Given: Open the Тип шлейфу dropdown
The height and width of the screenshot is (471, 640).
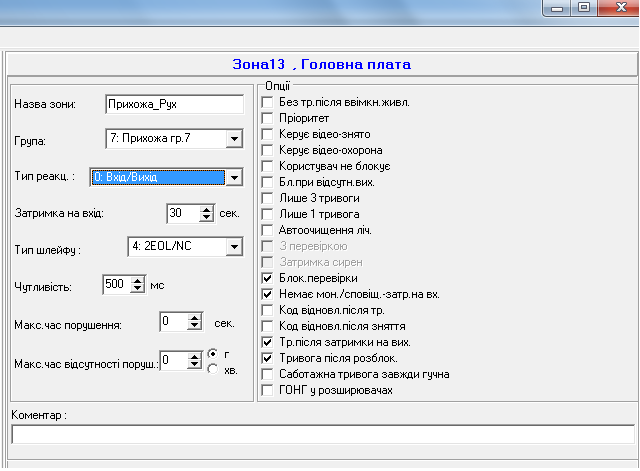Looking at the screenshot, I should [x=233, y=246].
